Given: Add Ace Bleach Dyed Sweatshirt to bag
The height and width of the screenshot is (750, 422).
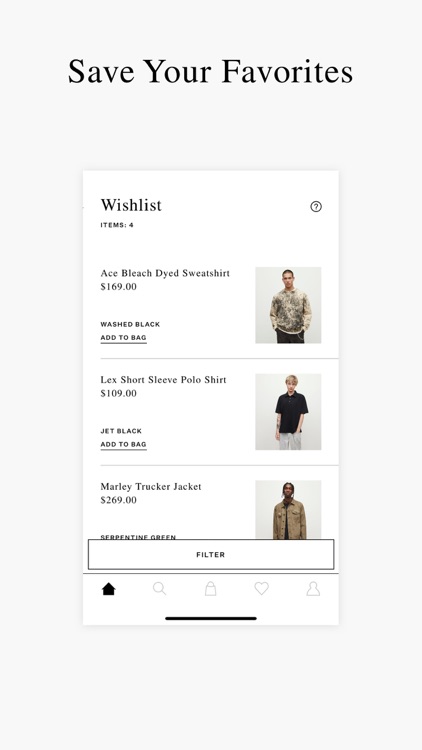Looking at the screenshot, I should tap(123, 338).
